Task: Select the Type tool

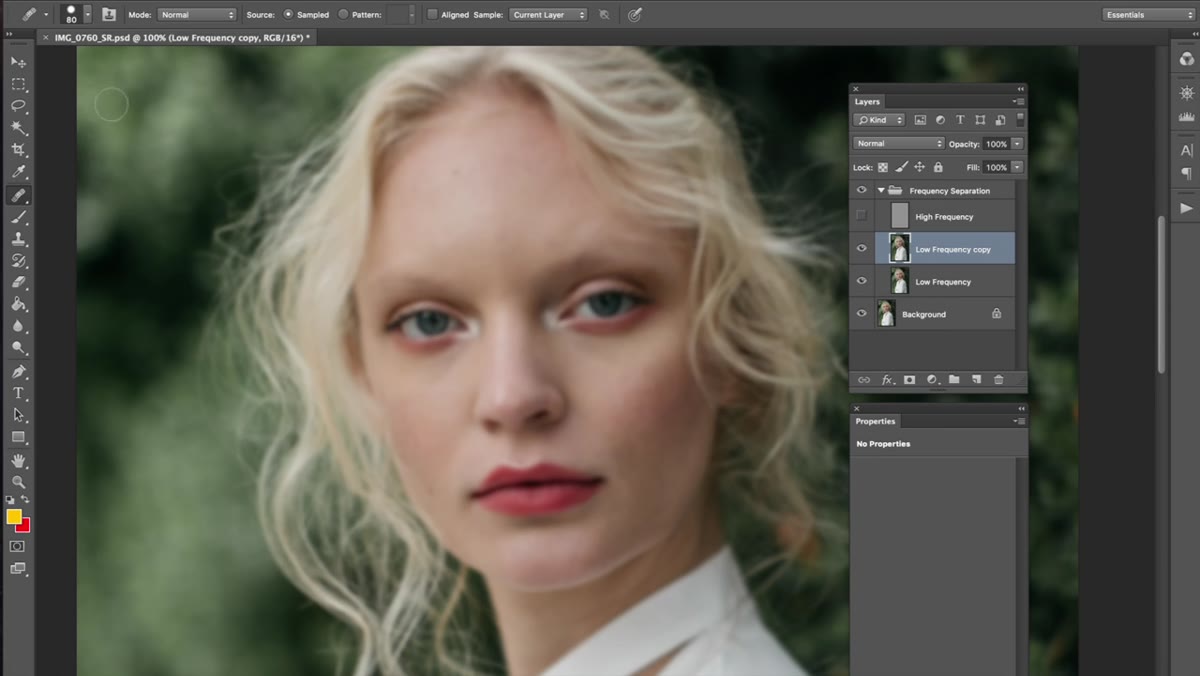Action: click(x=18, y=394)
